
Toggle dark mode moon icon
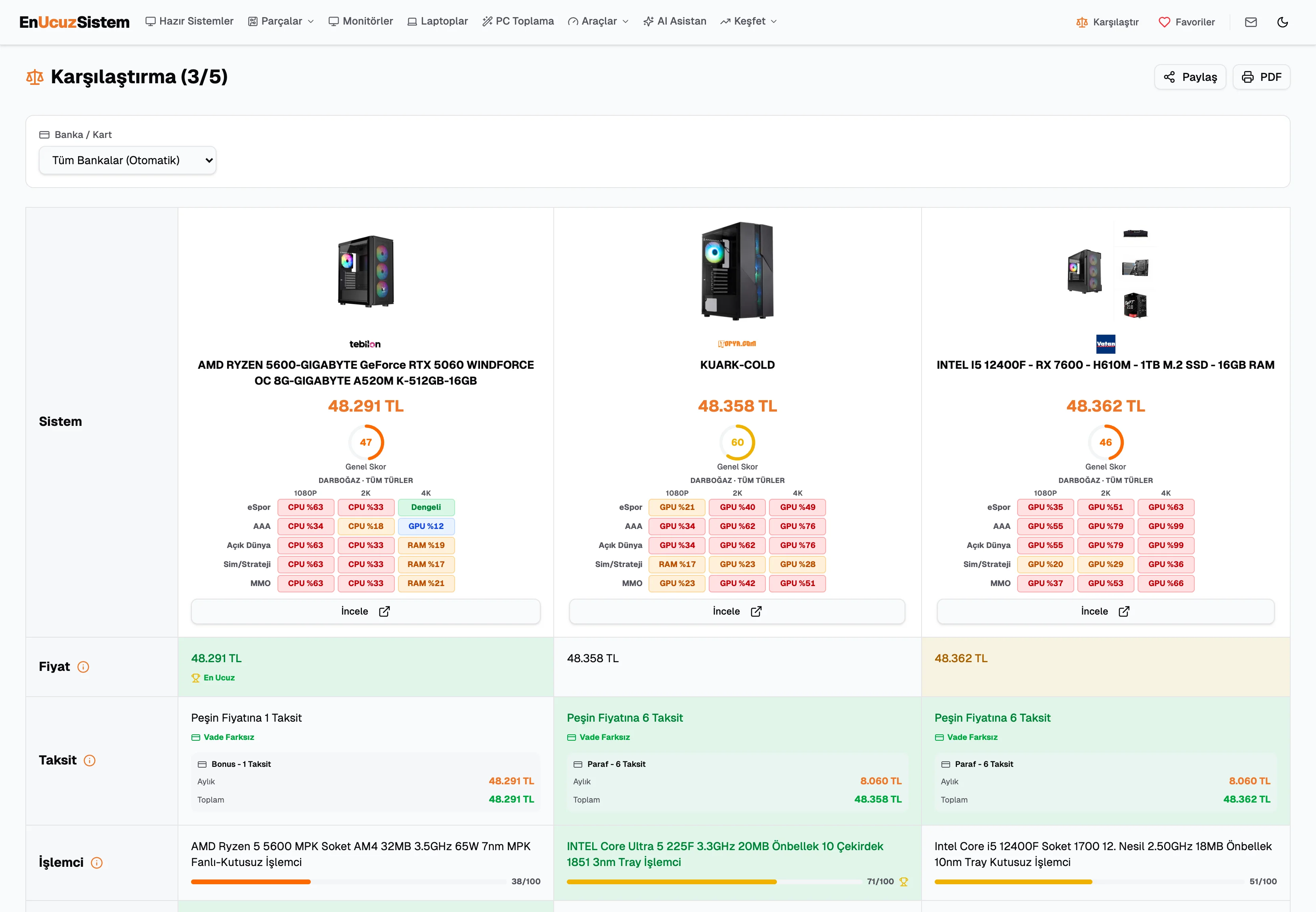click(1282, 22)
